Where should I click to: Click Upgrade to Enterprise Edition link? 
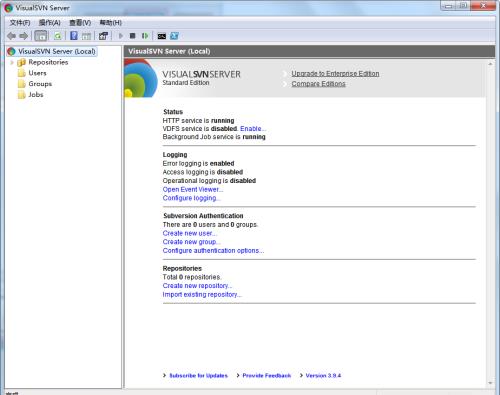pyautogui.click(x=335, y=74)
